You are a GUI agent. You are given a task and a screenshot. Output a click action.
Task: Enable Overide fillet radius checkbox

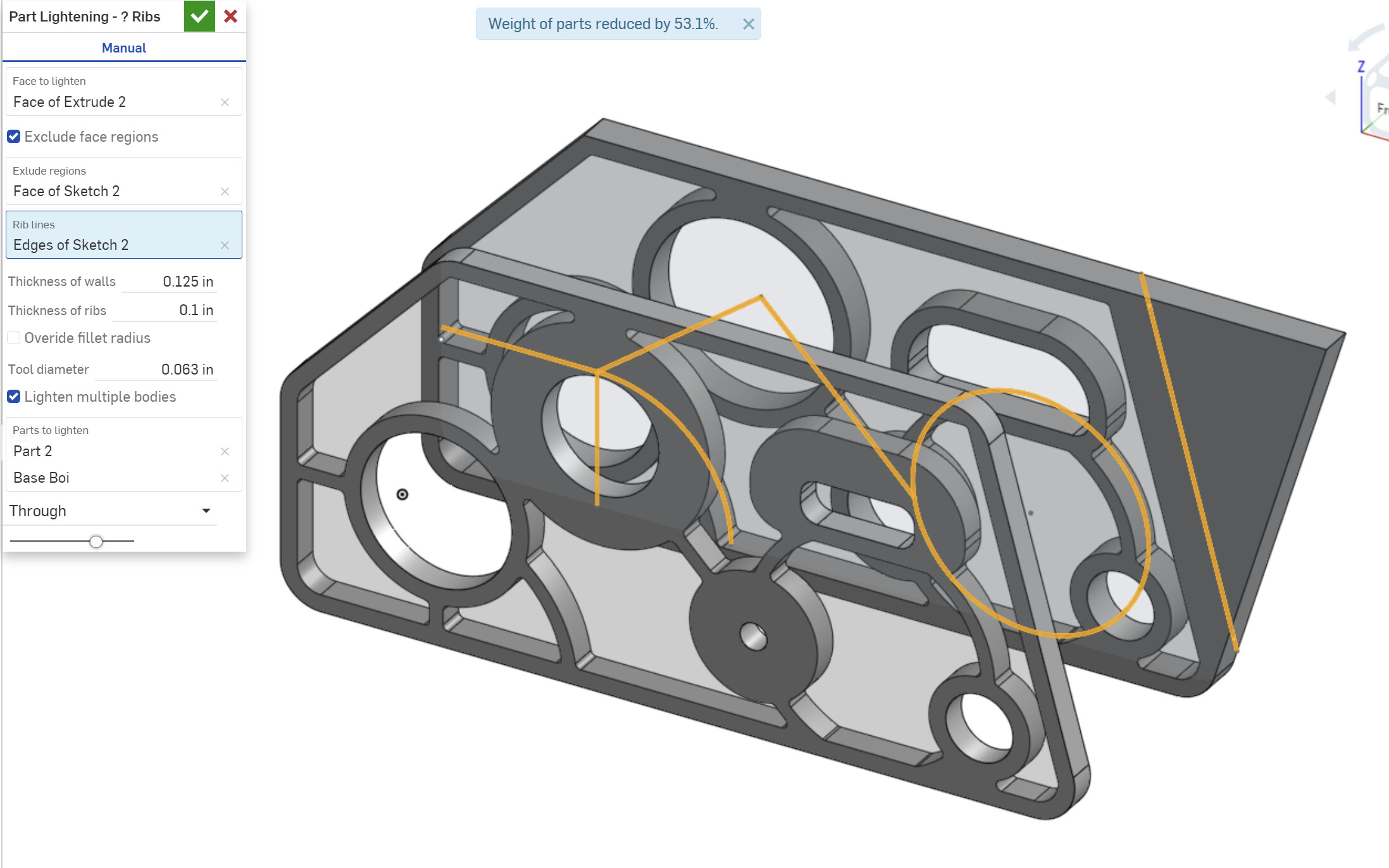14,338
